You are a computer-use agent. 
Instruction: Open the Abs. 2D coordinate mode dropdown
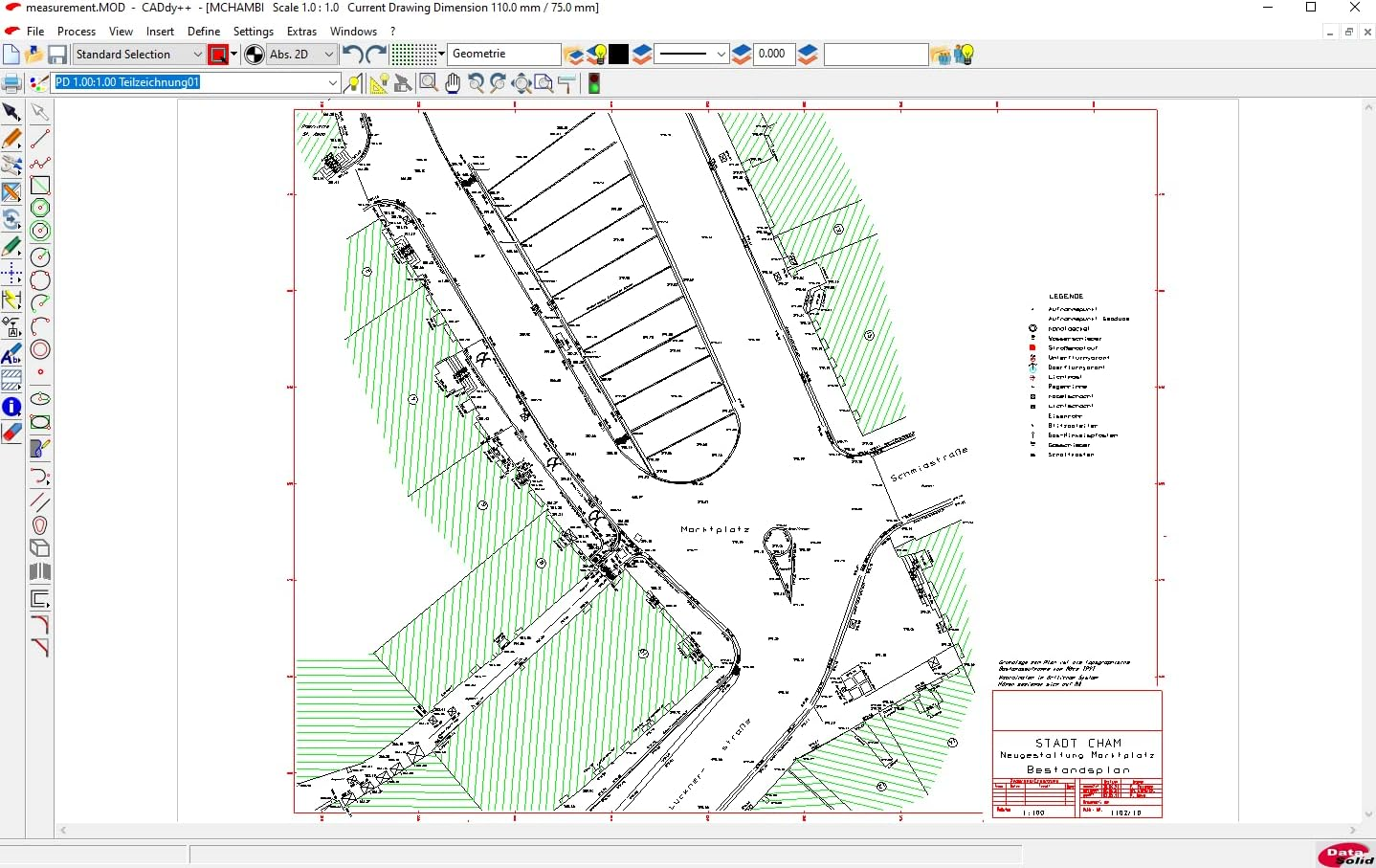click(x=329, y=55)
